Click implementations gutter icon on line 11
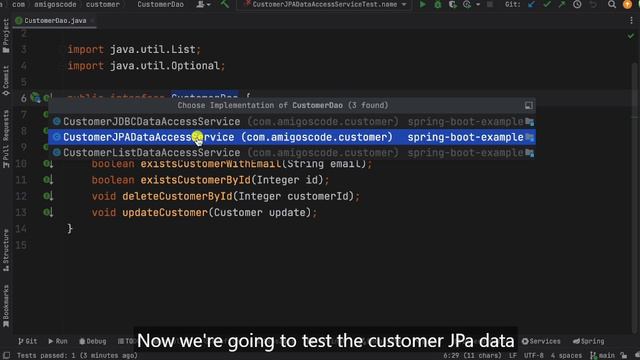The image size is (640, 360). pos(48,180)
